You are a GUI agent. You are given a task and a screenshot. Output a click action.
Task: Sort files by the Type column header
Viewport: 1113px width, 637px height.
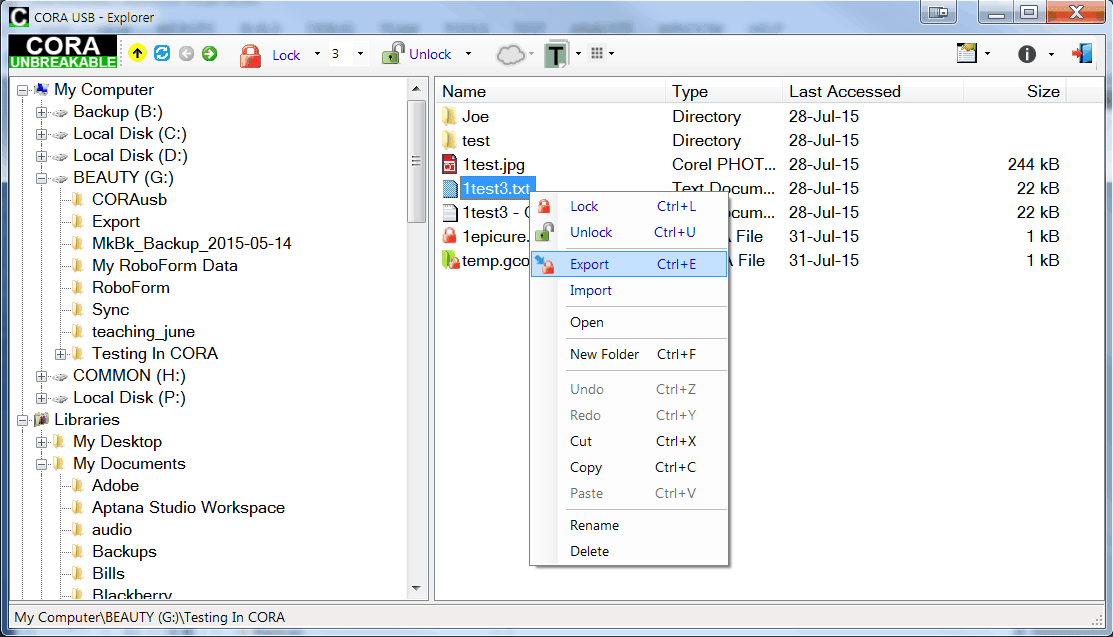pos(725,92)
